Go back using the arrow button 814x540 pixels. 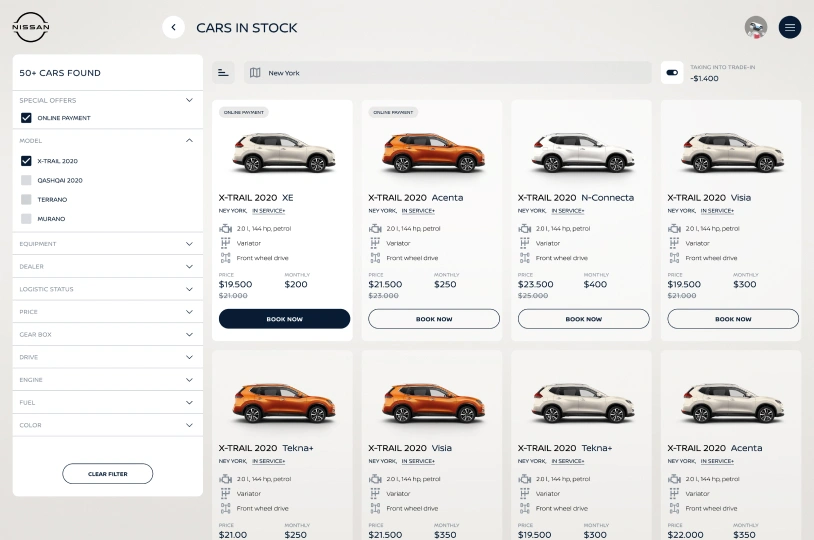pos(174,28)
